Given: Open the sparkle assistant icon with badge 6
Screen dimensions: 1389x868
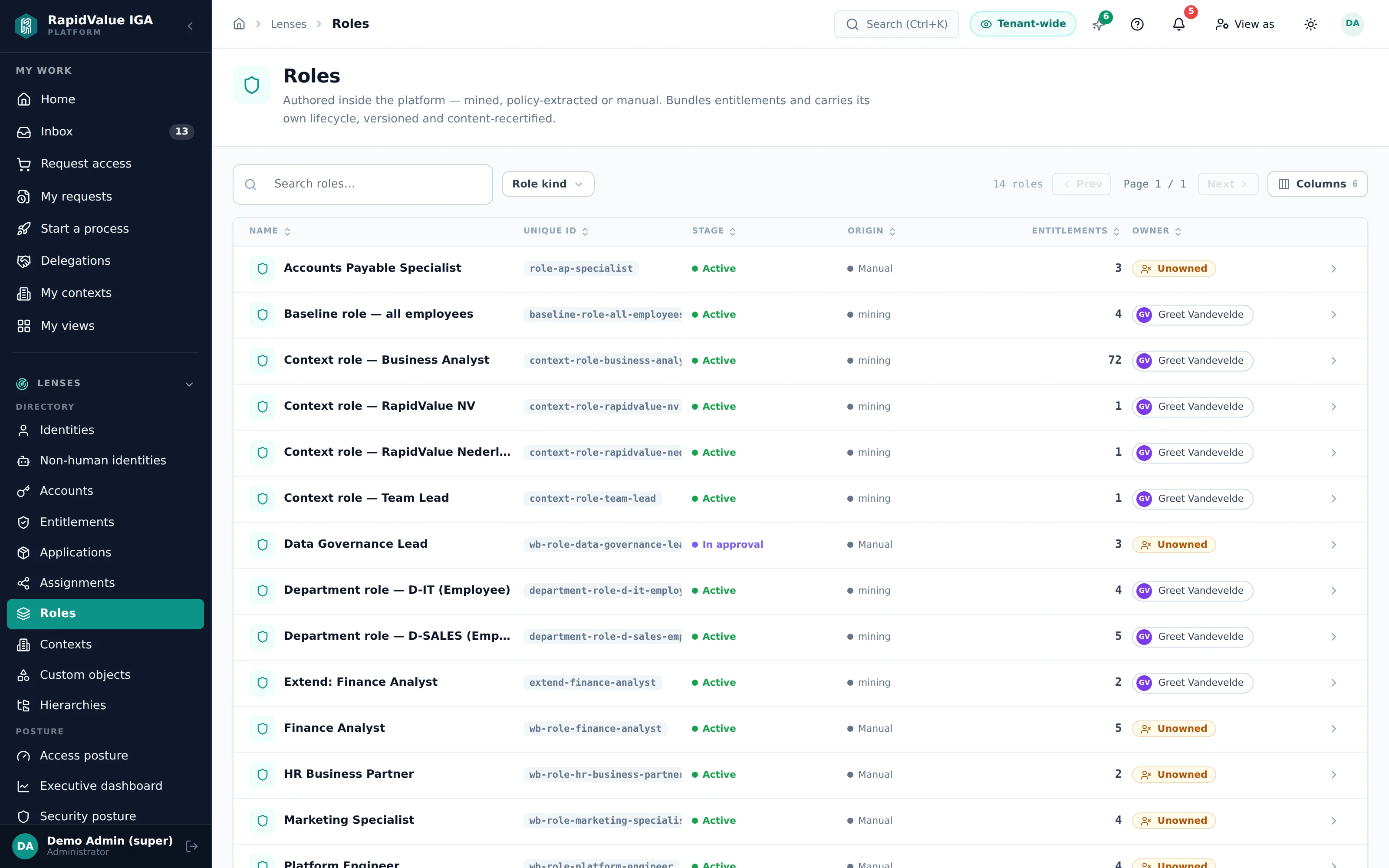Looking at the screenshot, I should (x=1099, y=24).
